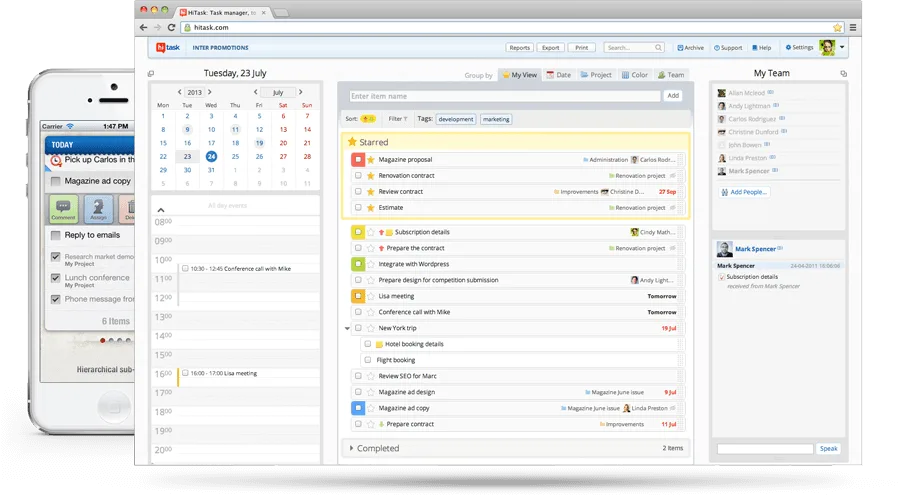Screen dimensions: 906x495
Task: Click the yellow note icon on Hotel booking details
Action: [380, 344]
